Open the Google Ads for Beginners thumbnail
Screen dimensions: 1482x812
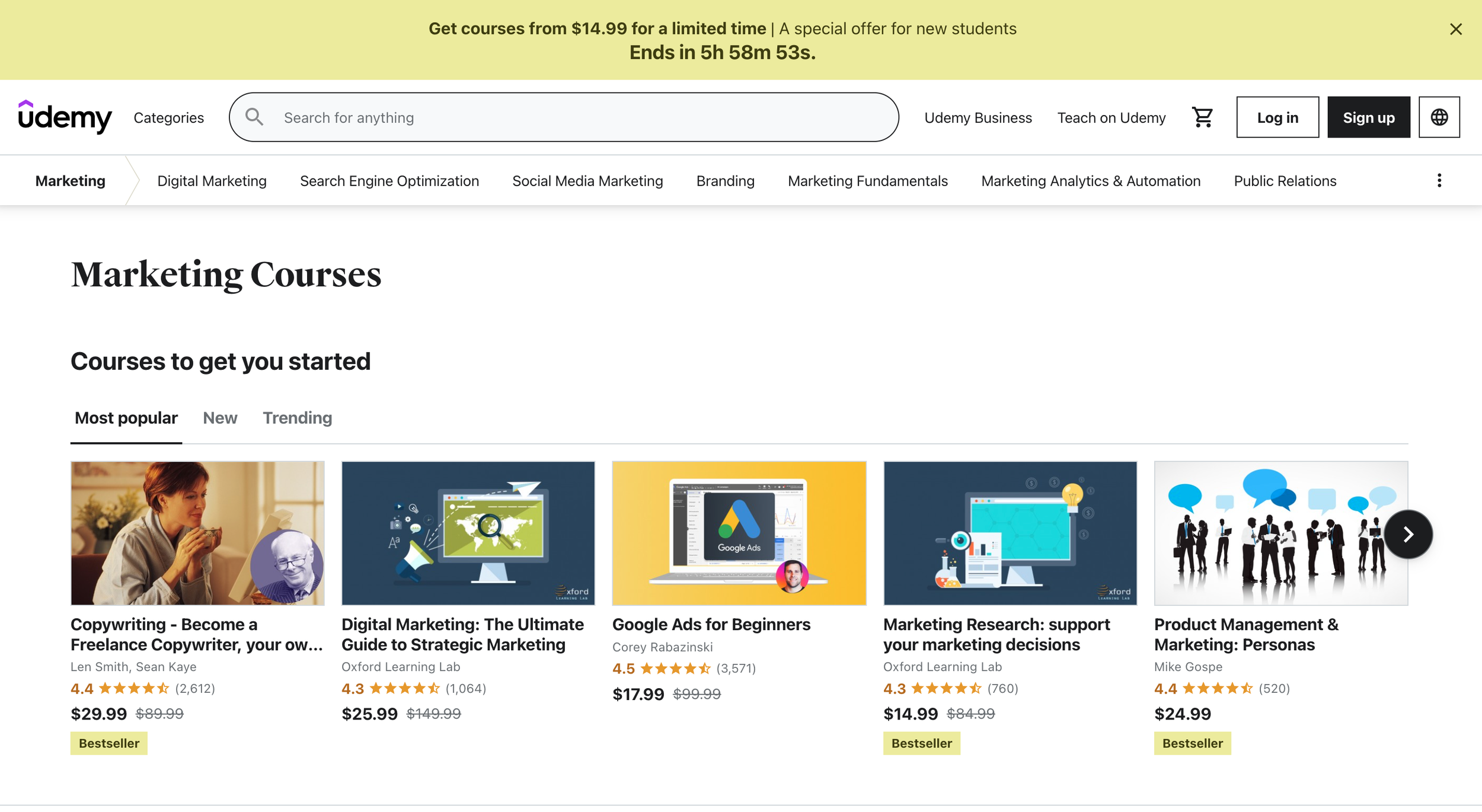[x=739, y=533]
